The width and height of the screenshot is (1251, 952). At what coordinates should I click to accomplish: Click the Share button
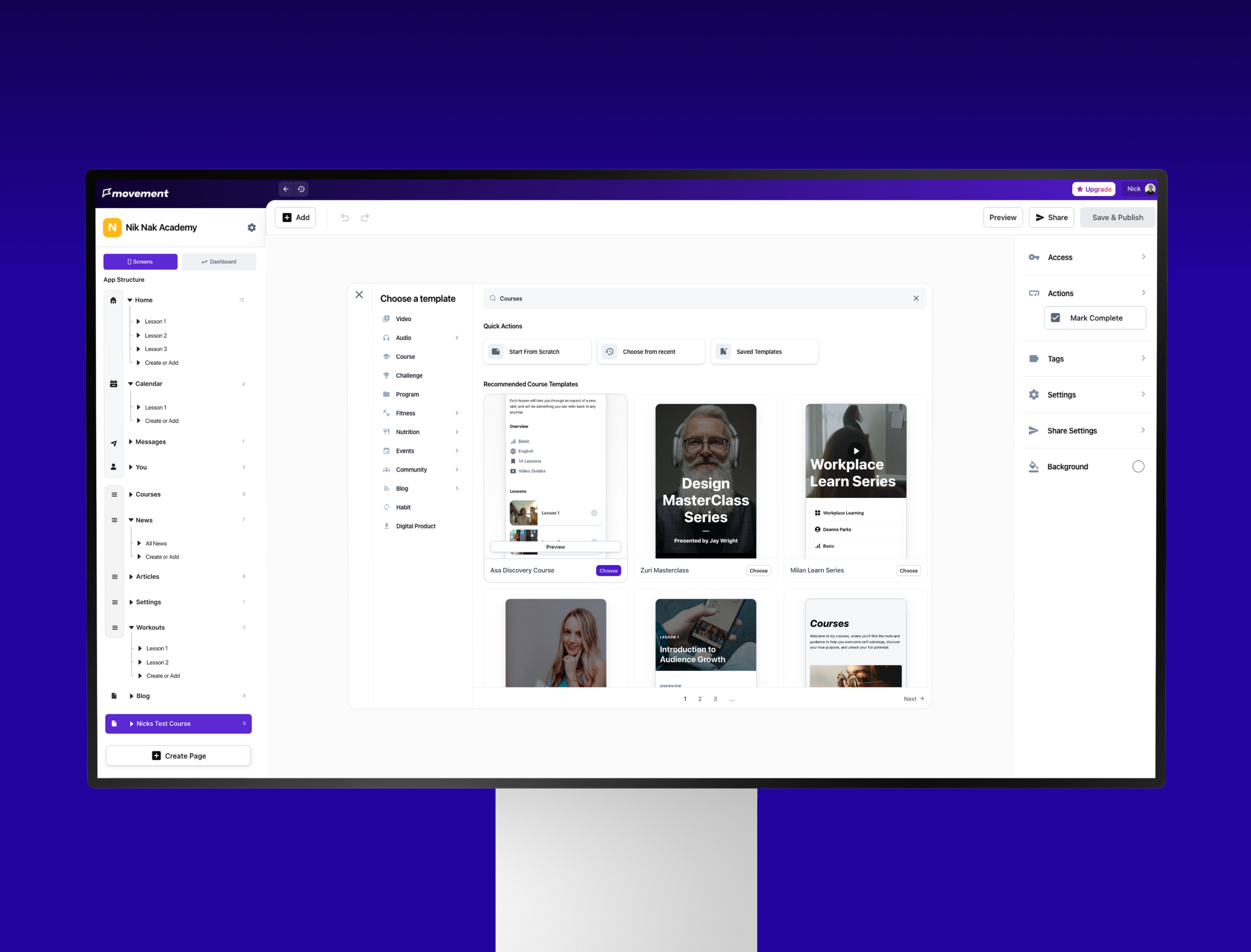(x=1051, y=218)
